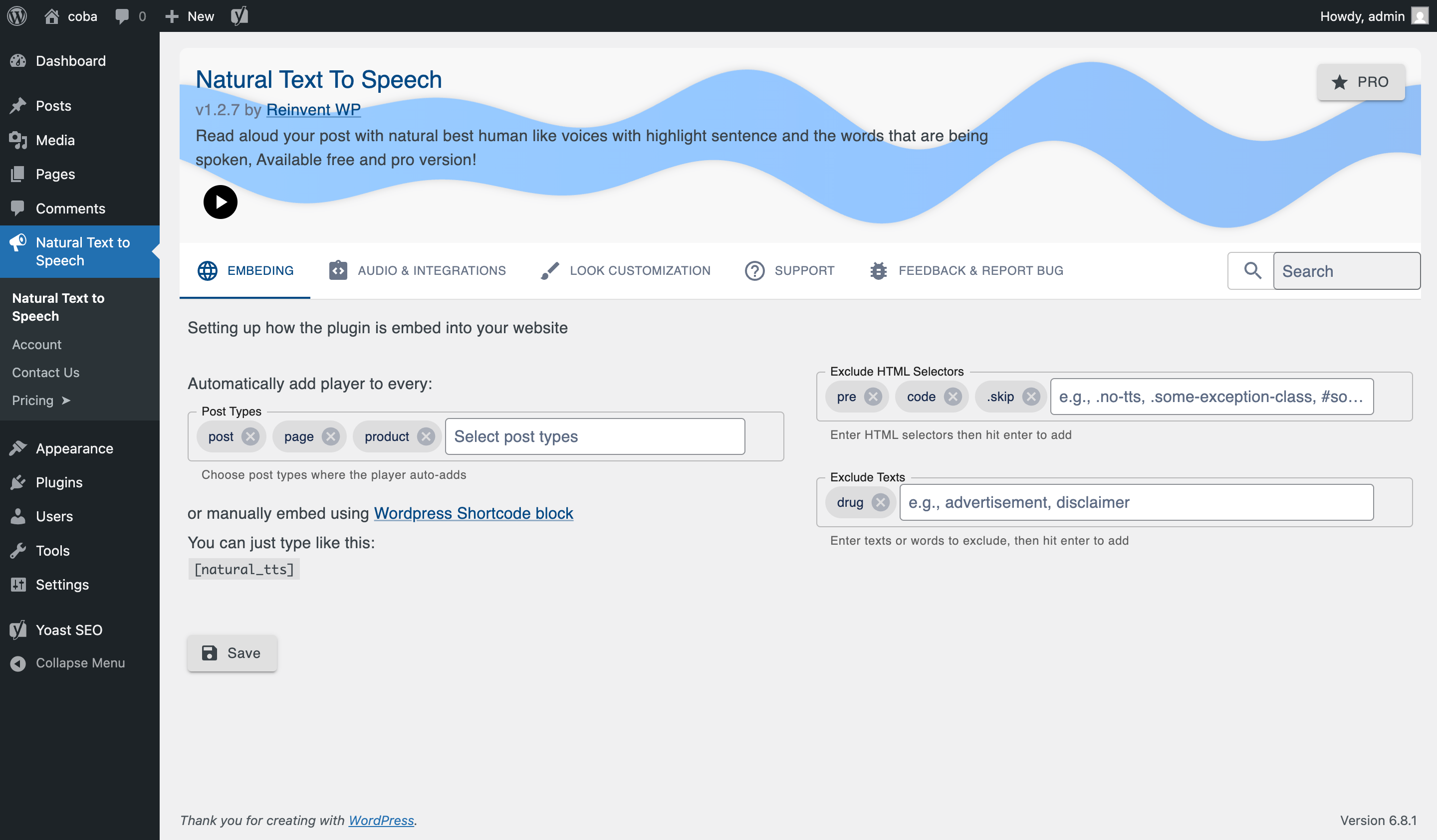Click the [natural_tts] shortcode text
Viewport: 1437px width, 840px height.
(x=244, y=569)
